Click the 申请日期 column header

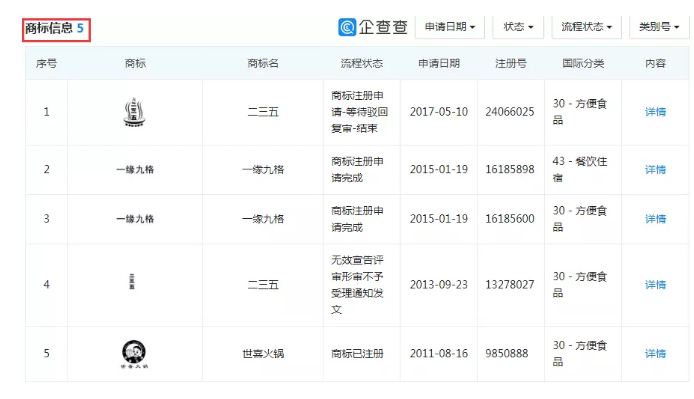coord(439,63)
